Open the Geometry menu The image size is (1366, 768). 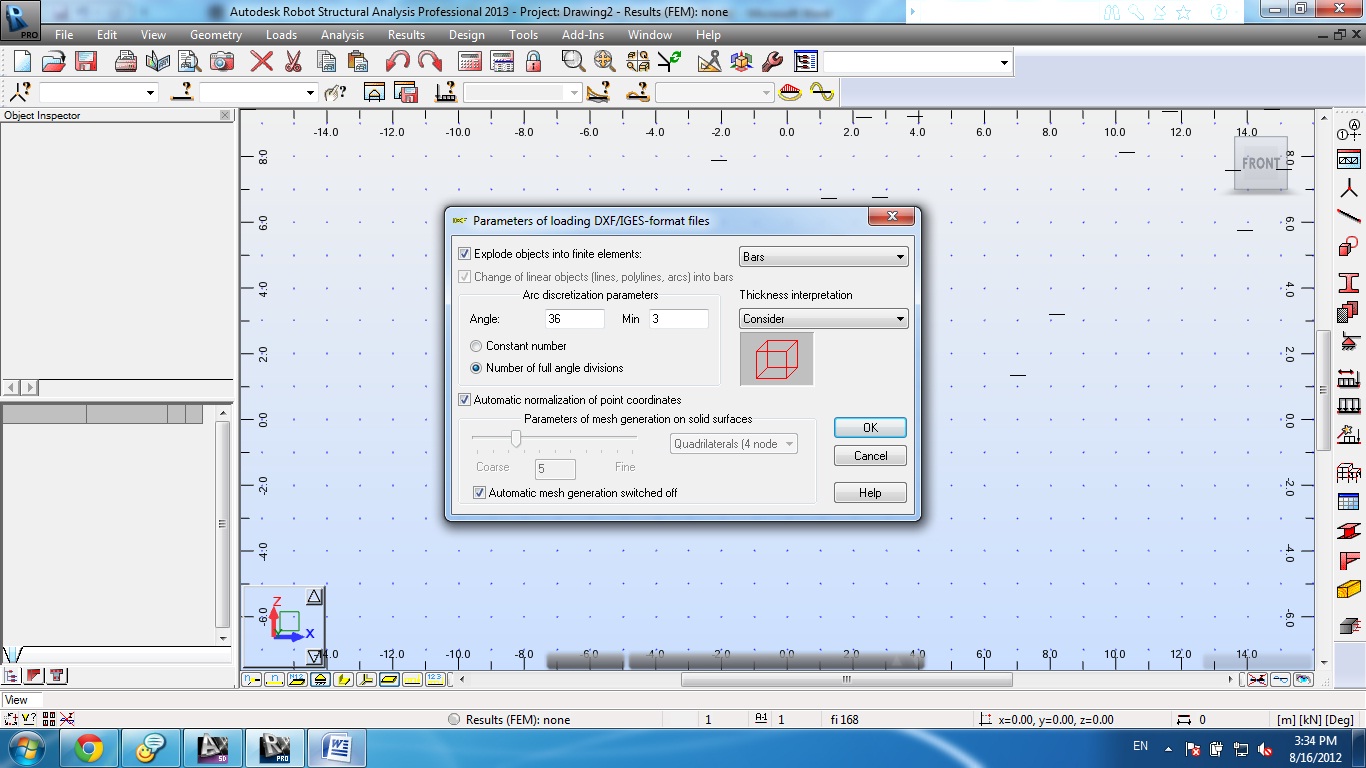tap(216, 35)
